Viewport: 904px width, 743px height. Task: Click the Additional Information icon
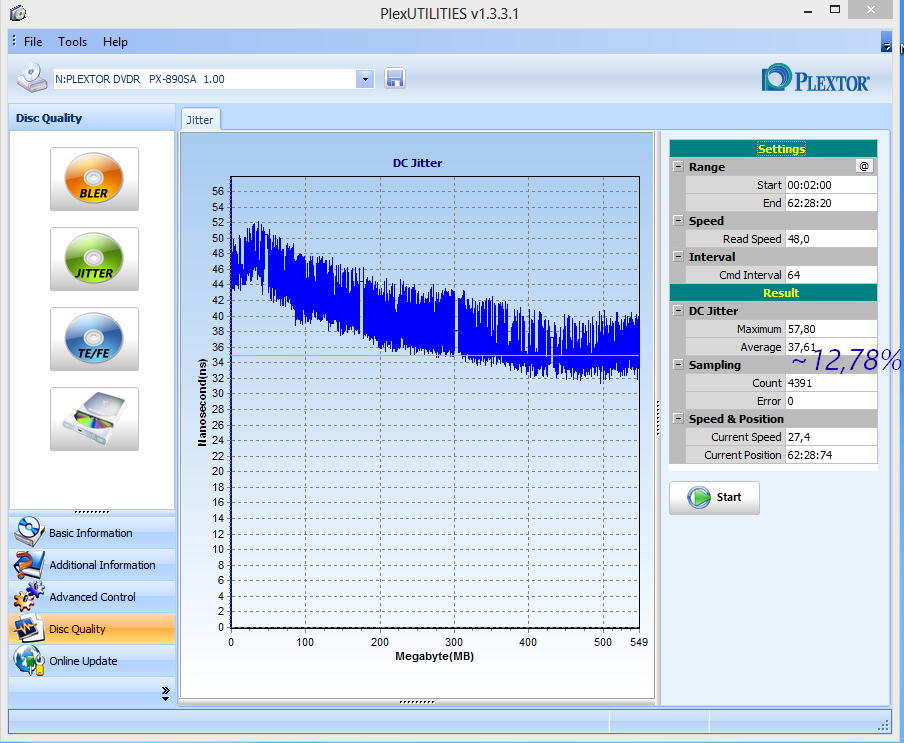coord(28,564)
